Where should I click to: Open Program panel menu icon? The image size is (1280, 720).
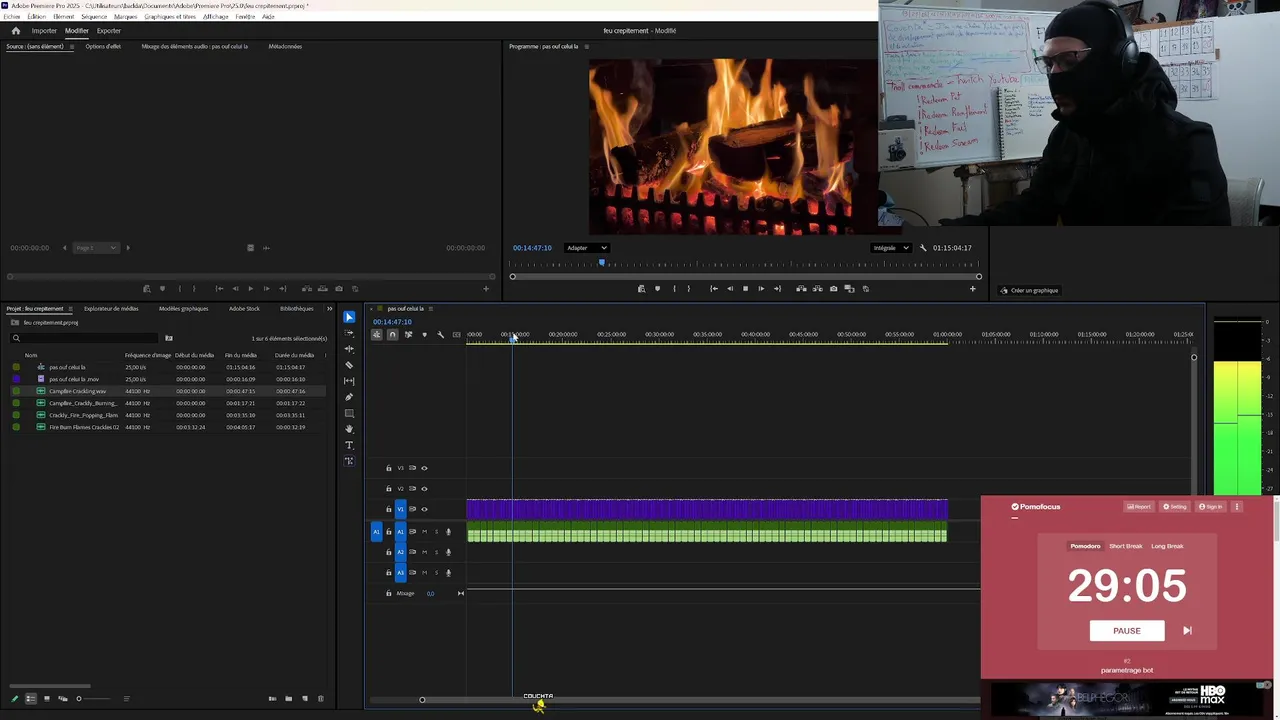click(587, 47)
